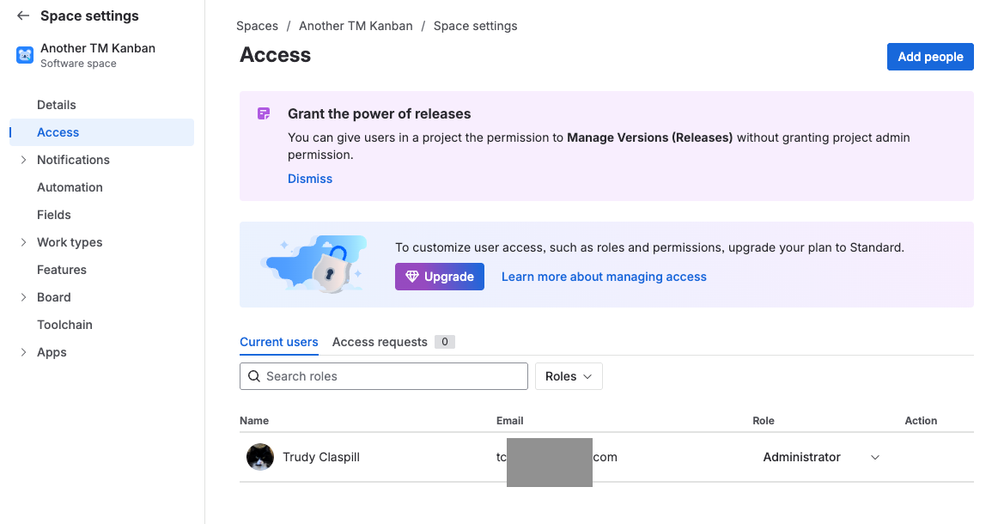Image resolution: width=998 pixels, height=524 pixels.
Task: Click the releases note icon in banner
Action: [x=264, y=114]
